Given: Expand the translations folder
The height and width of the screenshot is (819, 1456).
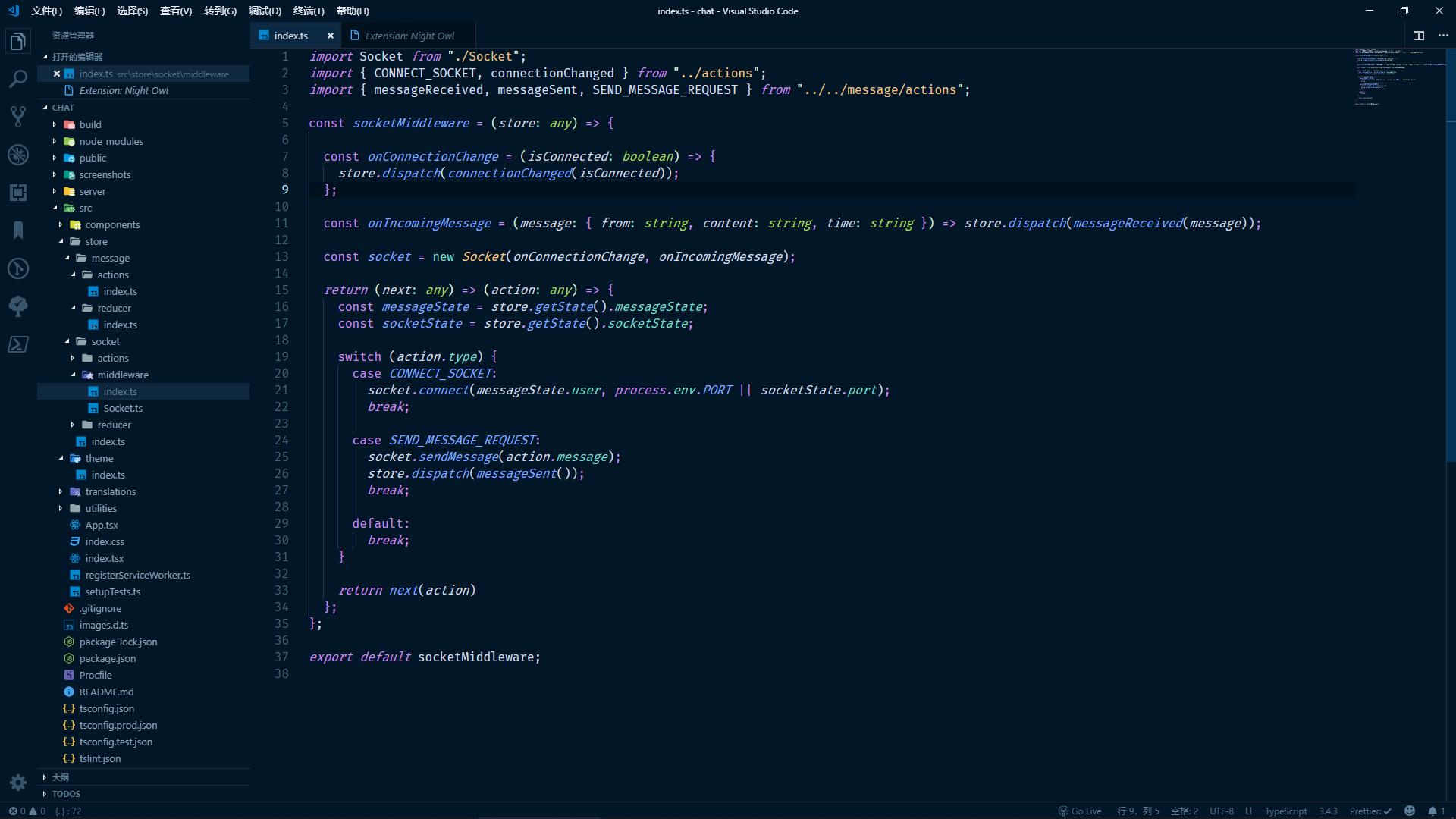Looking at the screenshot, I should coord(110,491).
